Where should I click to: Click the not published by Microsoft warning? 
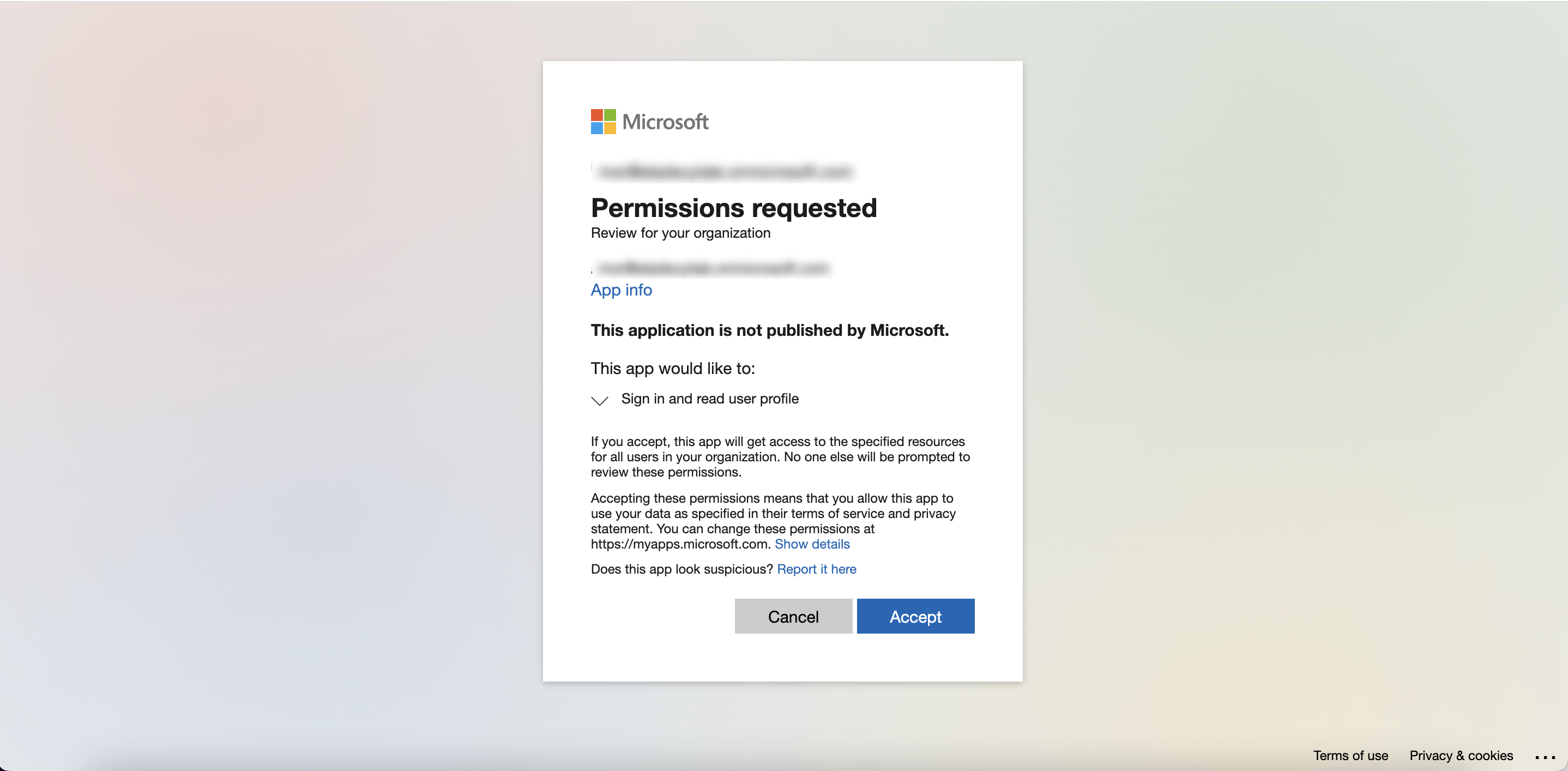coord(769,330)
